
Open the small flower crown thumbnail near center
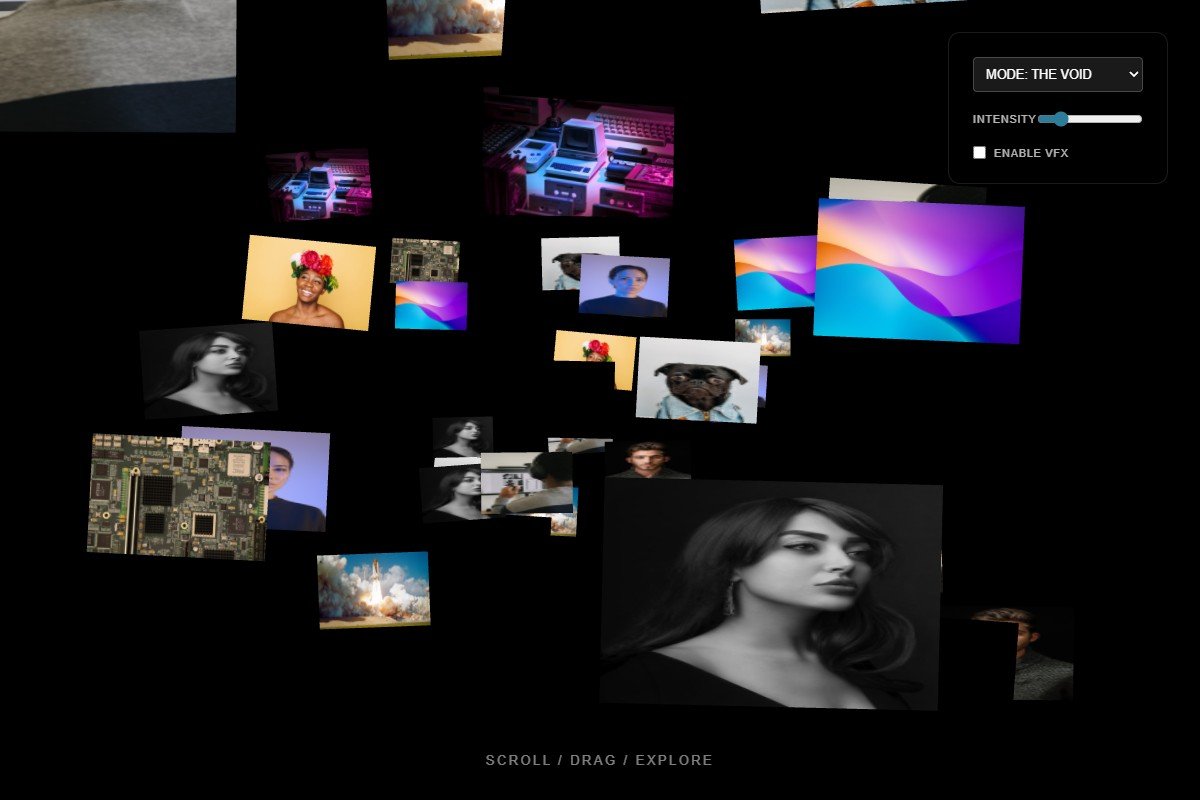tap(592, 348)
